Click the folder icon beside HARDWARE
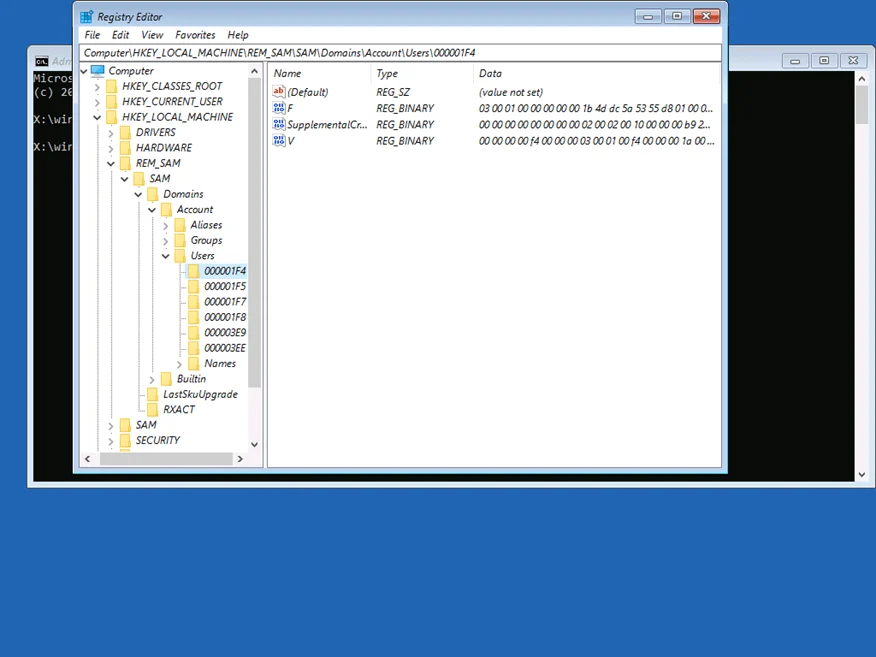Screen dimensions: 876x657 click(x=125, y=147)
